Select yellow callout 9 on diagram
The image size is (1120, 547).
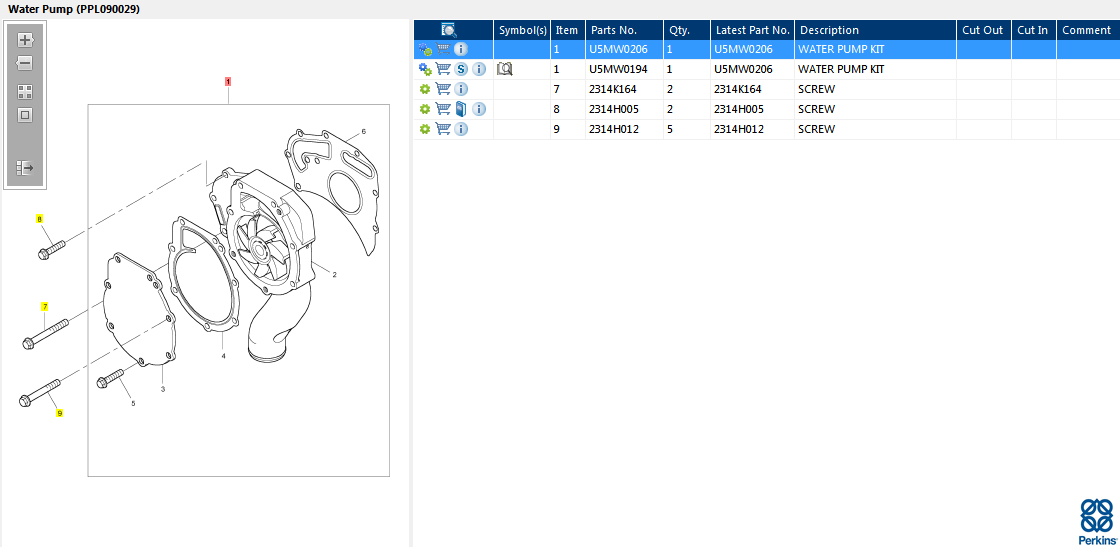(60, 413)
